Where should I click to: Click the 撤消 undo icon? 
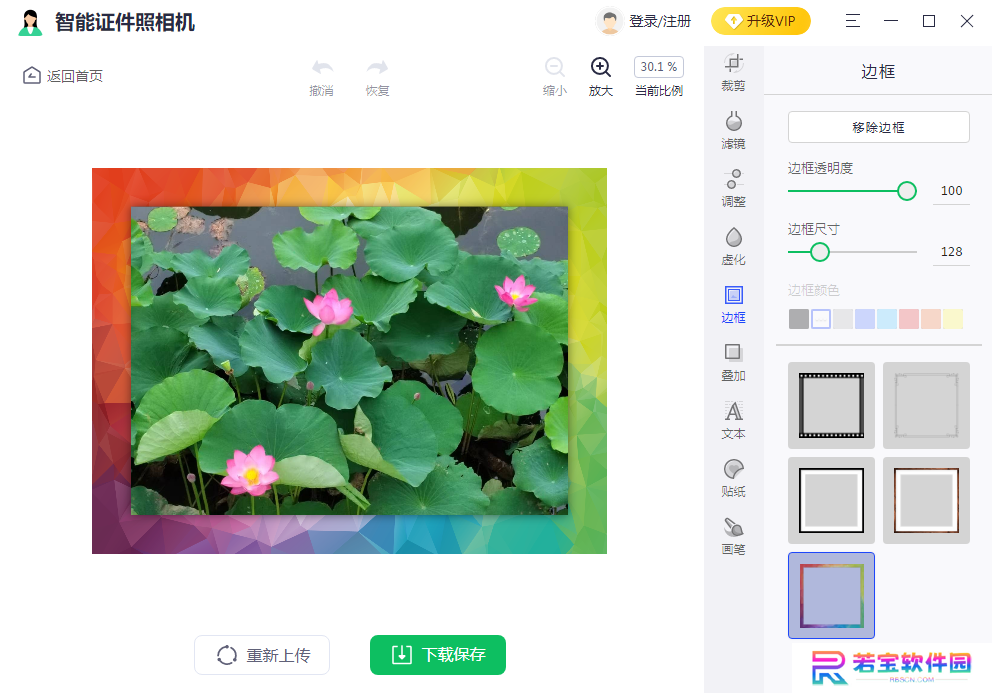[322, 67]
